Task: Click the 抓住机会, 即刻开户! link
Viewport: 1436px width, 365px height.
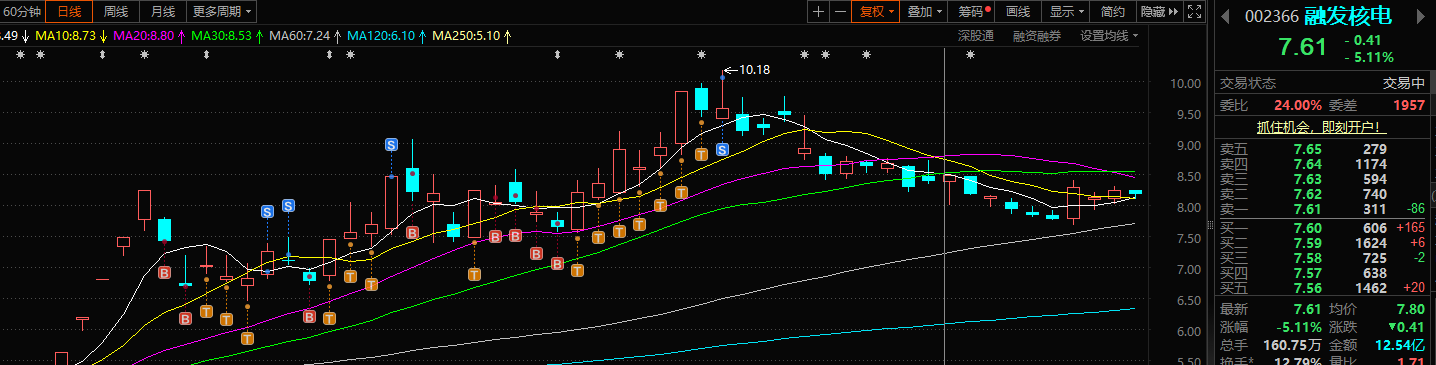Action: [x=1323, y=127]
